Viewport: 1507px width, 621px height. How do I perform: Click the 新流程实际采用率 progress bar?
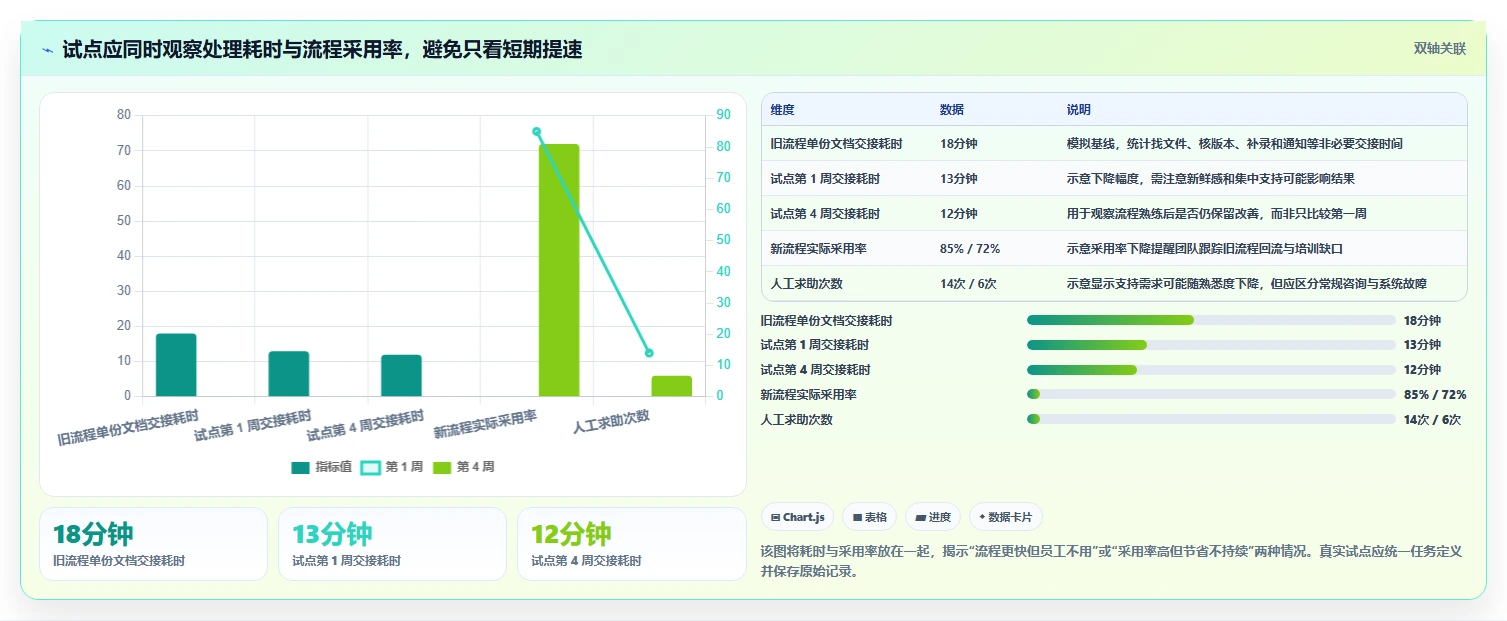pyautogui.click(x=1211, y=395)
